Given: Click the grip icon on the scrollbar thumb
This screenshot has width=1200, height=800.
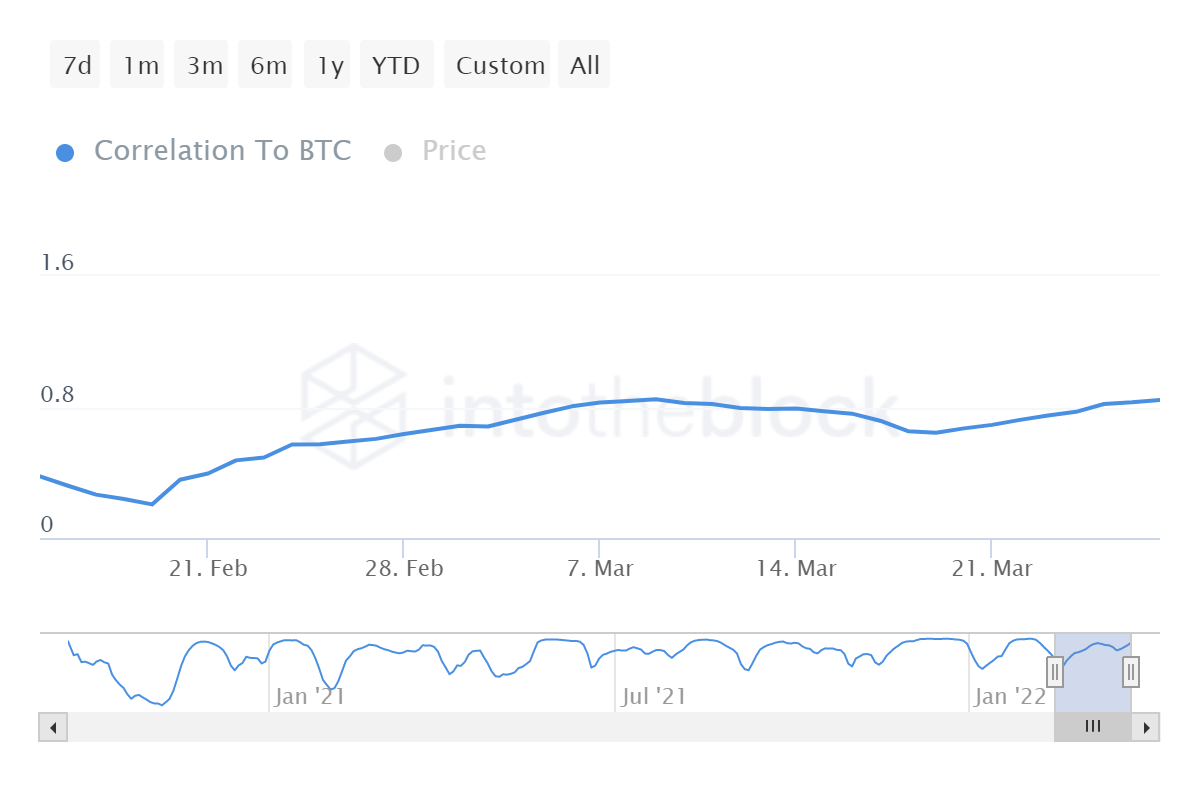Looking at the screenshot, I should pyautogui.click(x=1092, y=727).
